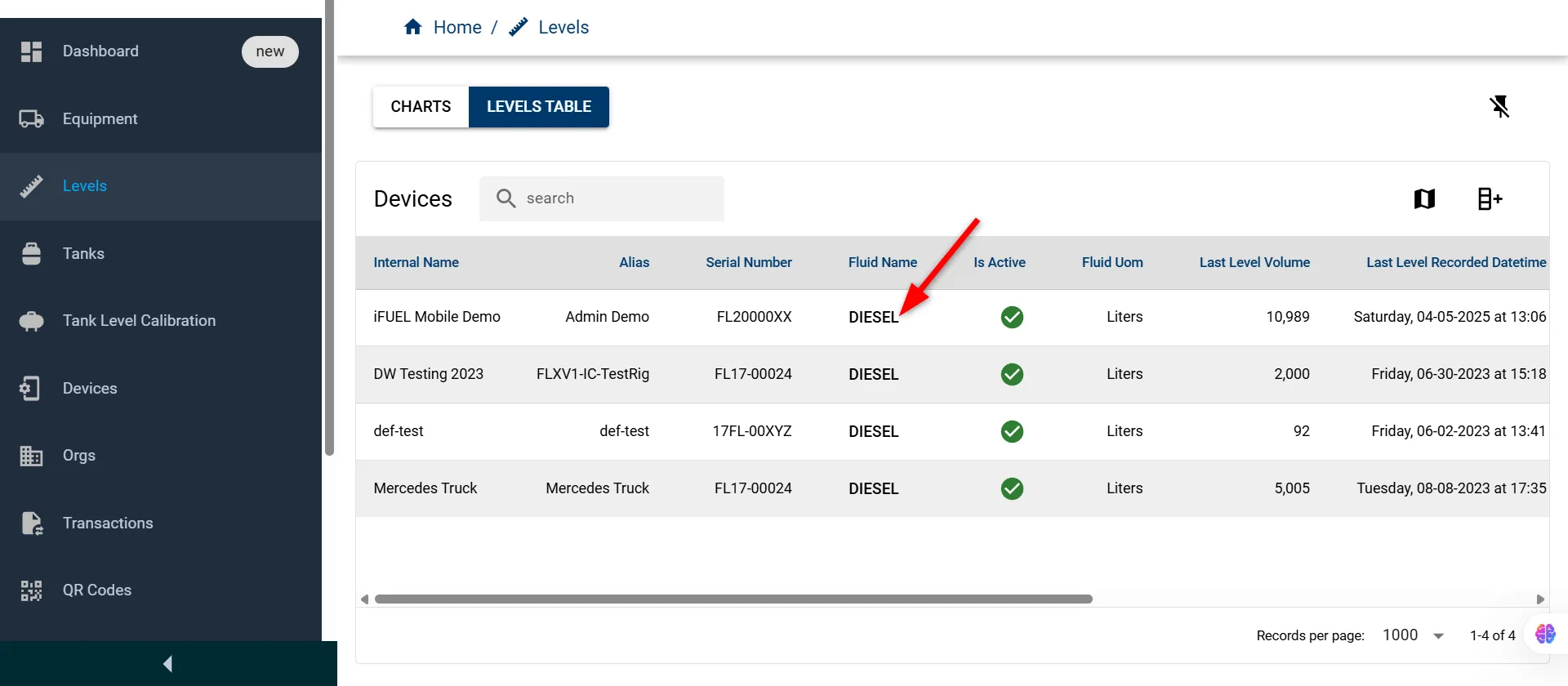The image size is (1568, 686).
Task: Click the table scroll right arrow
Action: pyautogui.click(x=1540, y=599)
